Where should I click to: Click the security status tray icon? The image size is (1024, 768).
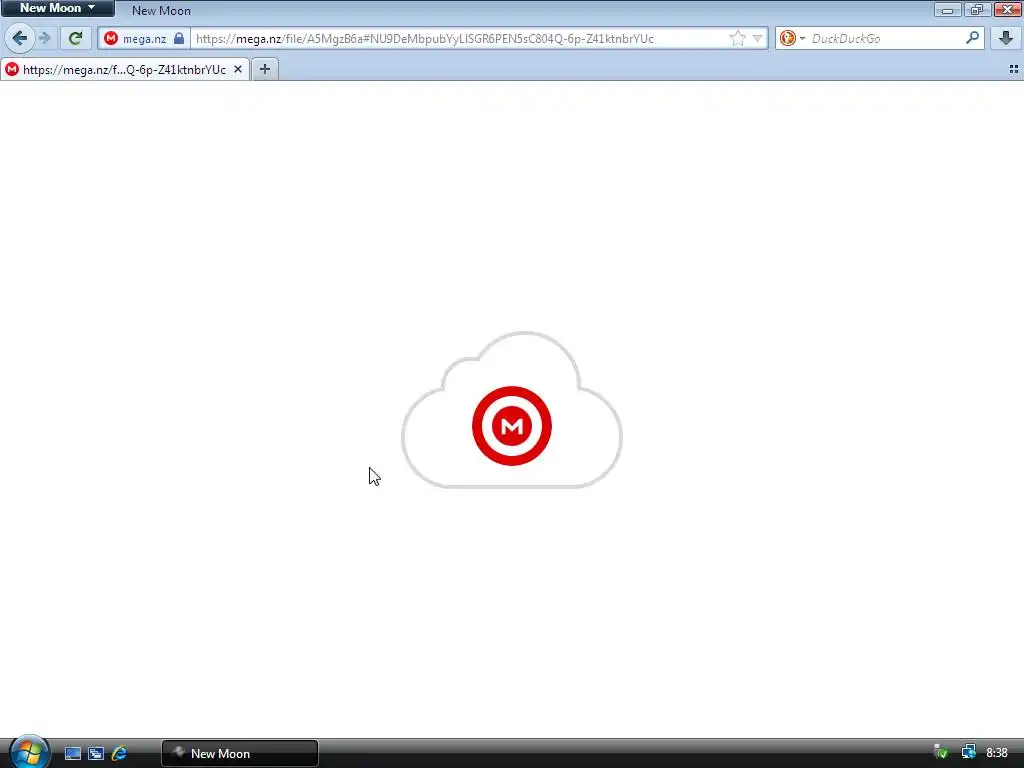[x=941, y=752]
